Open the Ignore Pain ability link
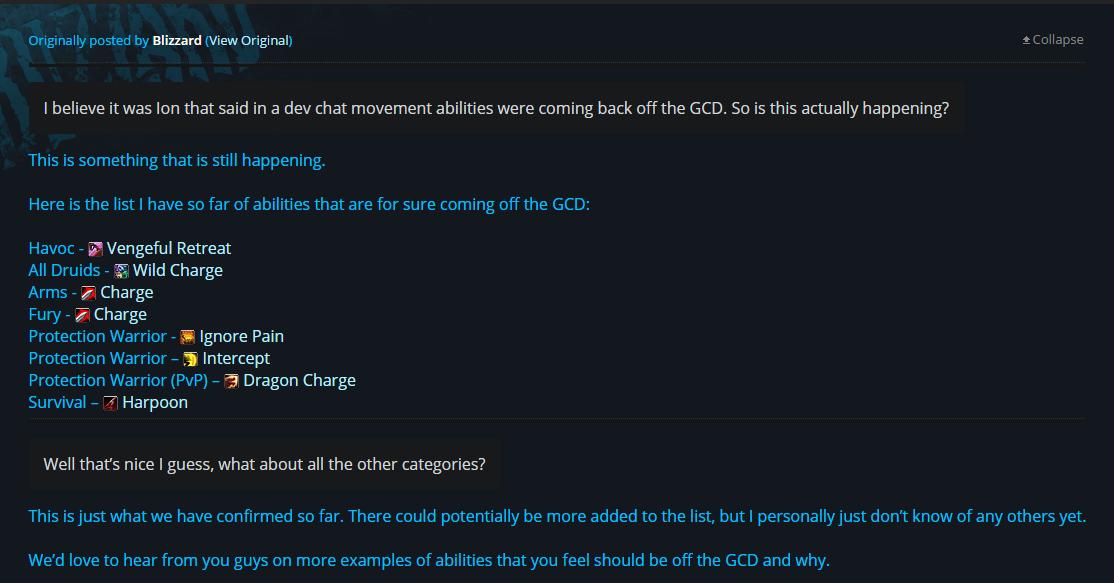This screenshot has height=583, width=1114. [241, 336]
